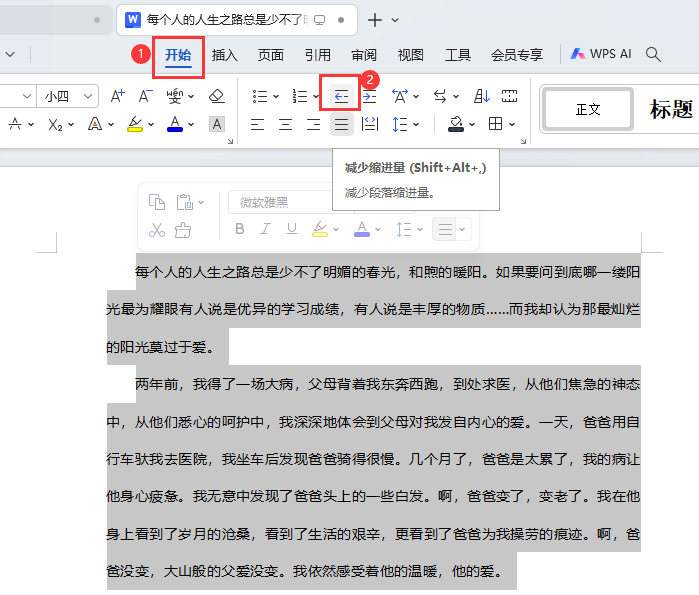Open the 会员专享 tab
Viewport: 699px width, 595px height.
click(517, 55)
